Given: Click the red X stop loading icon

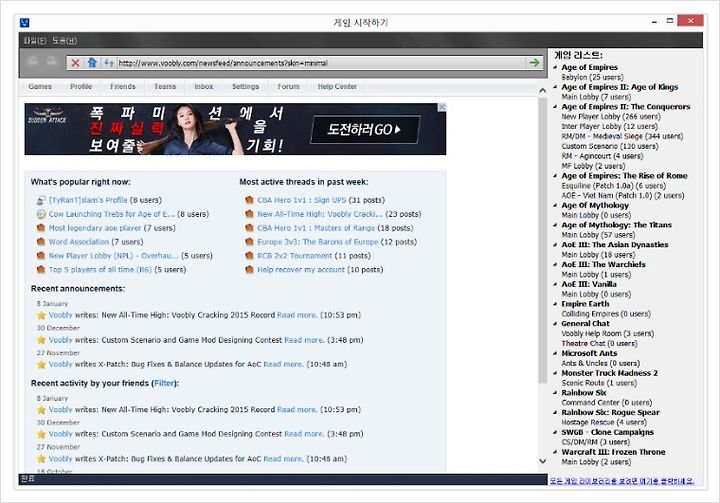Looking at the screenshot, I should pos(75,63).
